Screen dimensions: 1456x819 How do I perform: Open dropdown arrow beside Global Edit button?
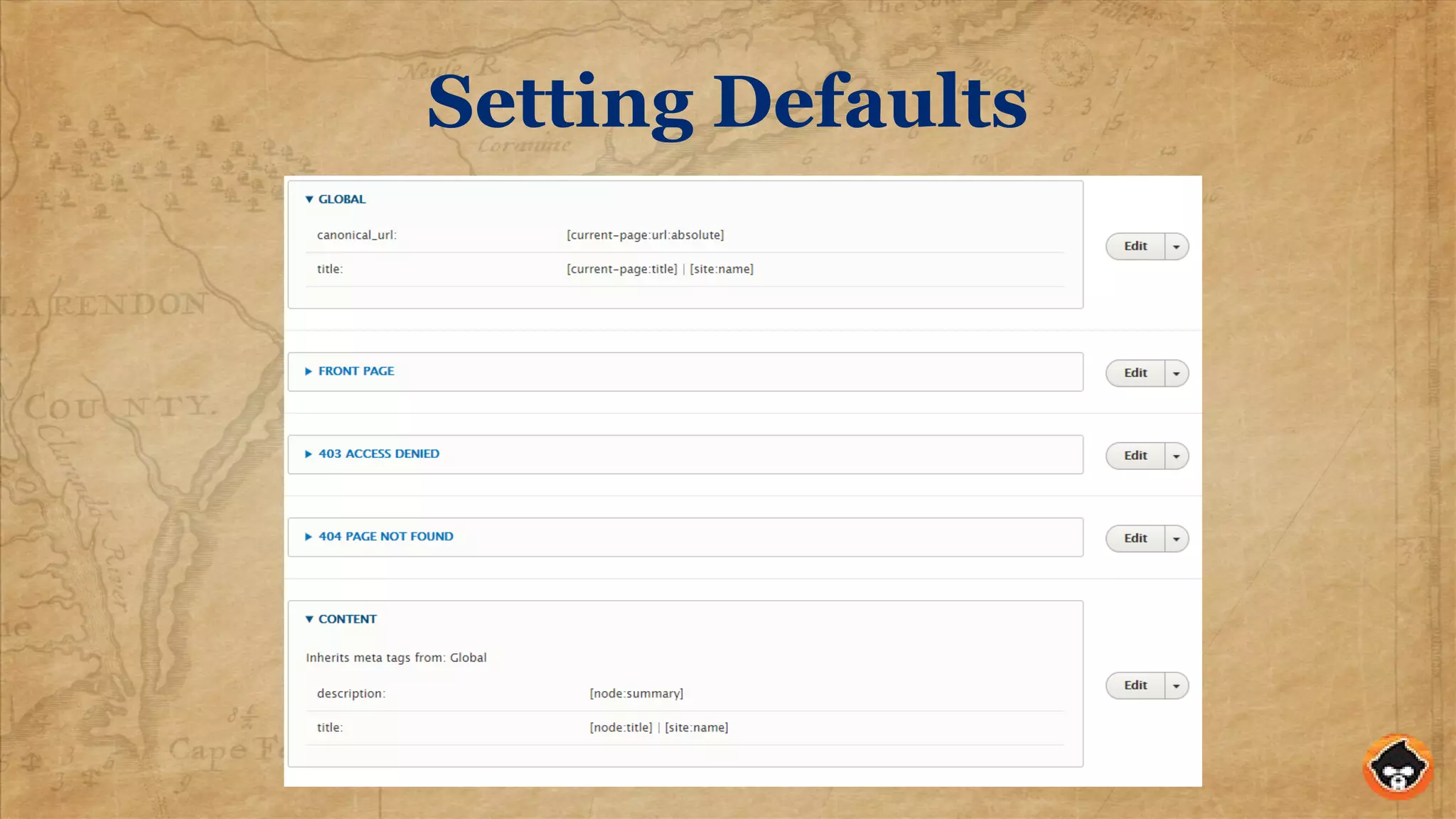[1177, 247]
